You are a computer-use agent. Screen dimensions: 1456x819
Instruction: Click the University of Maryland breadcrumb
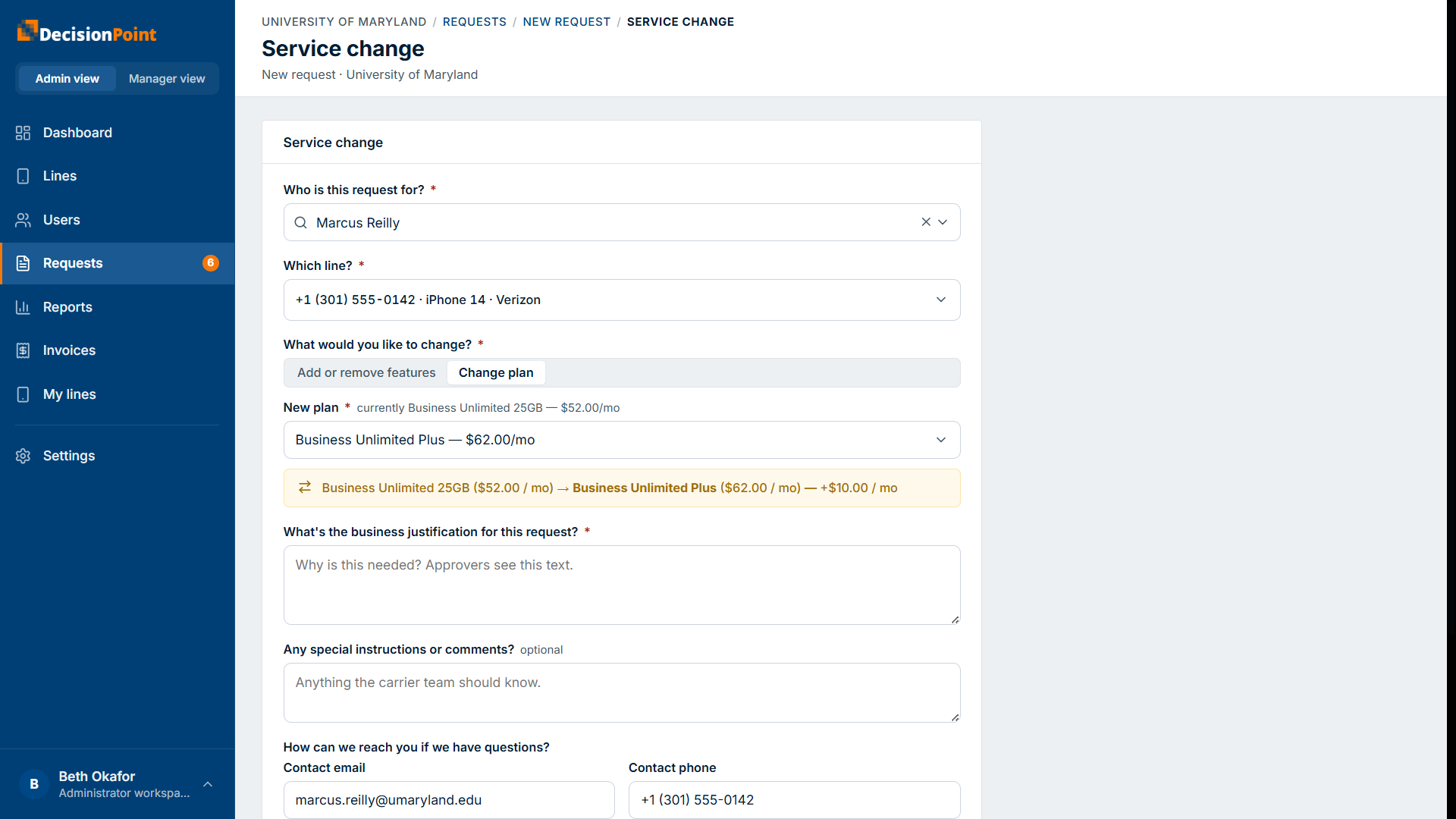344,22
